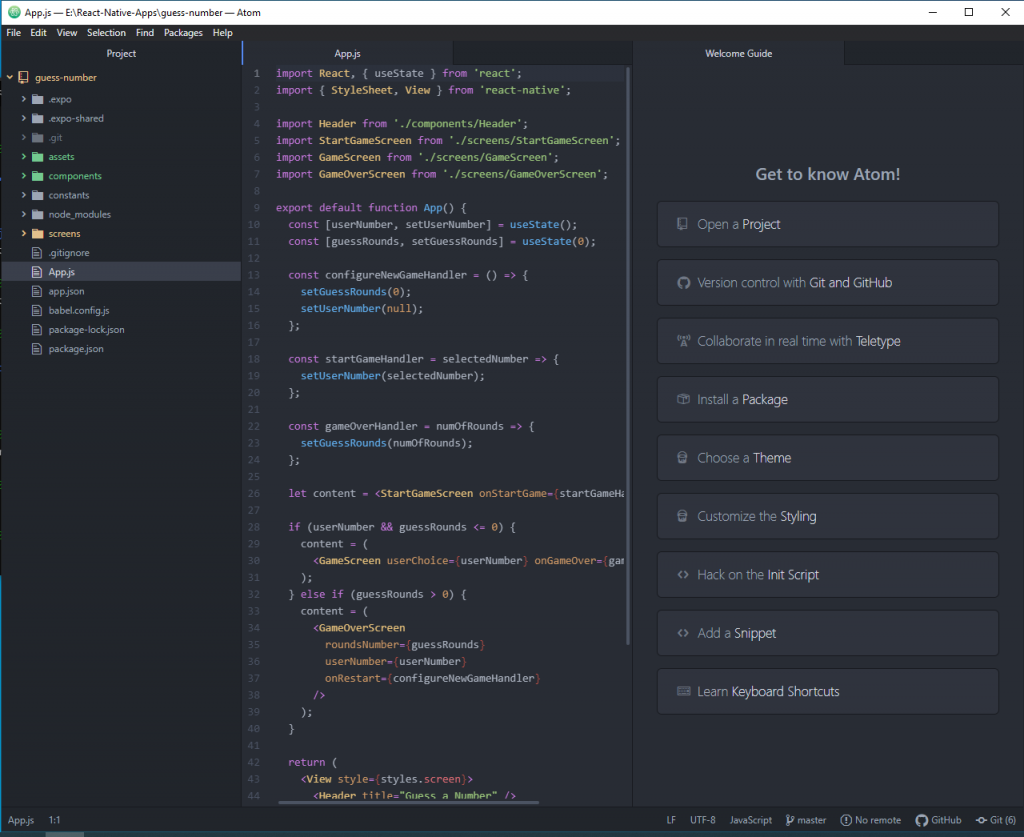Expand the .expo-shared folder chevron
Viewport: 1024px width, 837px height.
tap(24, 118)
